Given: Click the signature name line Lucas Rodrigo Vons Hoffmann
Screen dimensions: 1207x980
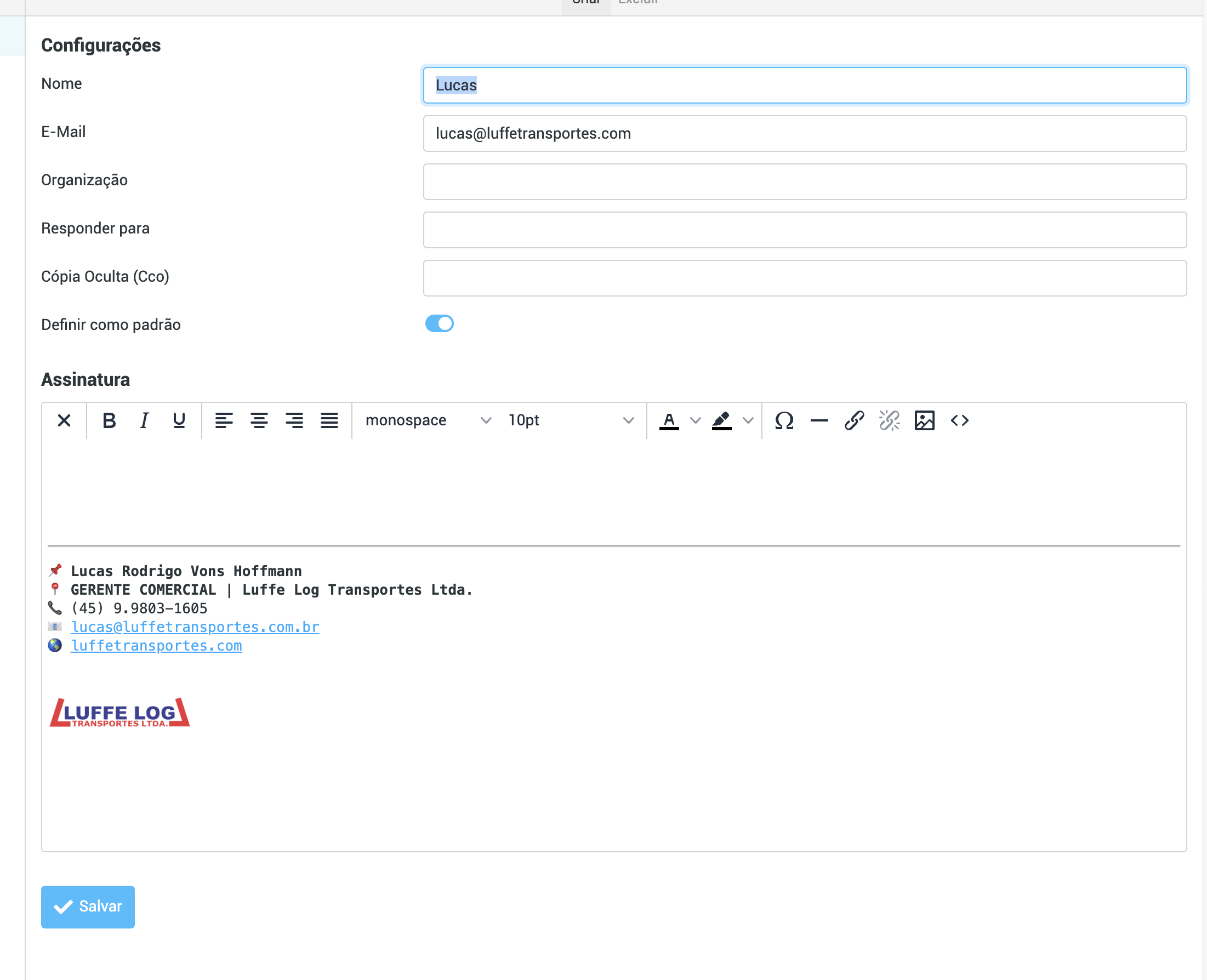Looking at the screenshot, I should pos(186,571).
